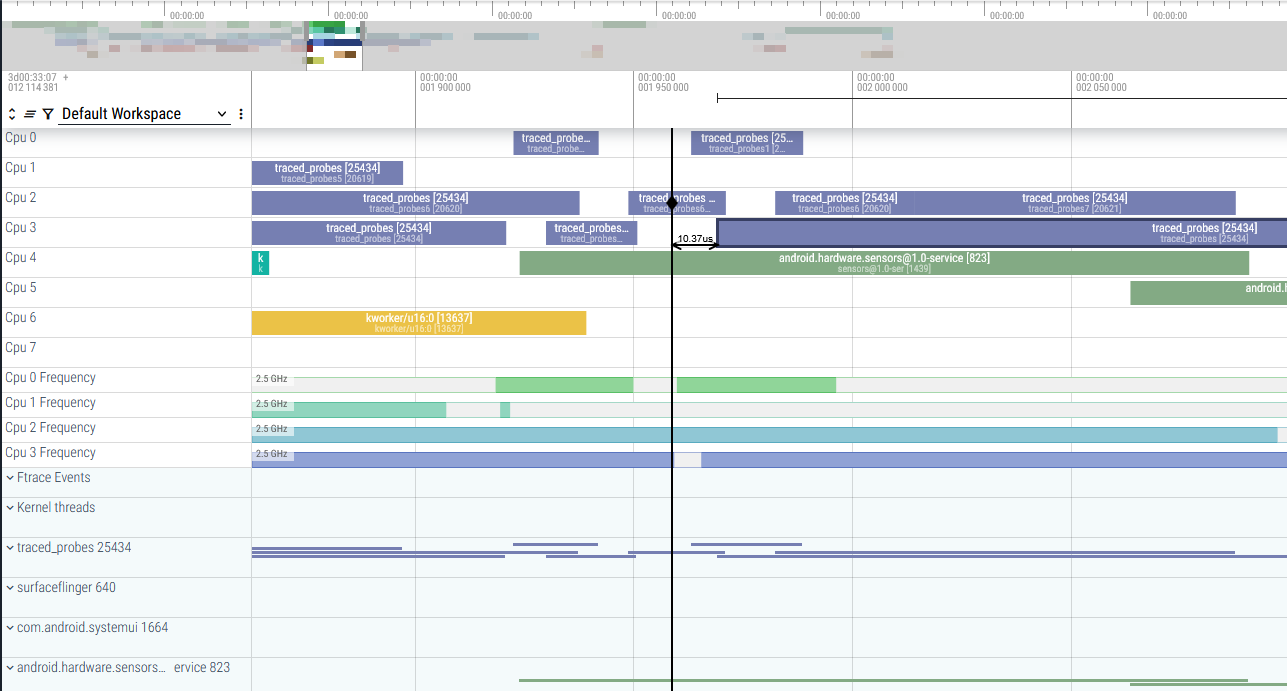
Task: Select the android slice on Cpu 5
Action: point(1208,293)
